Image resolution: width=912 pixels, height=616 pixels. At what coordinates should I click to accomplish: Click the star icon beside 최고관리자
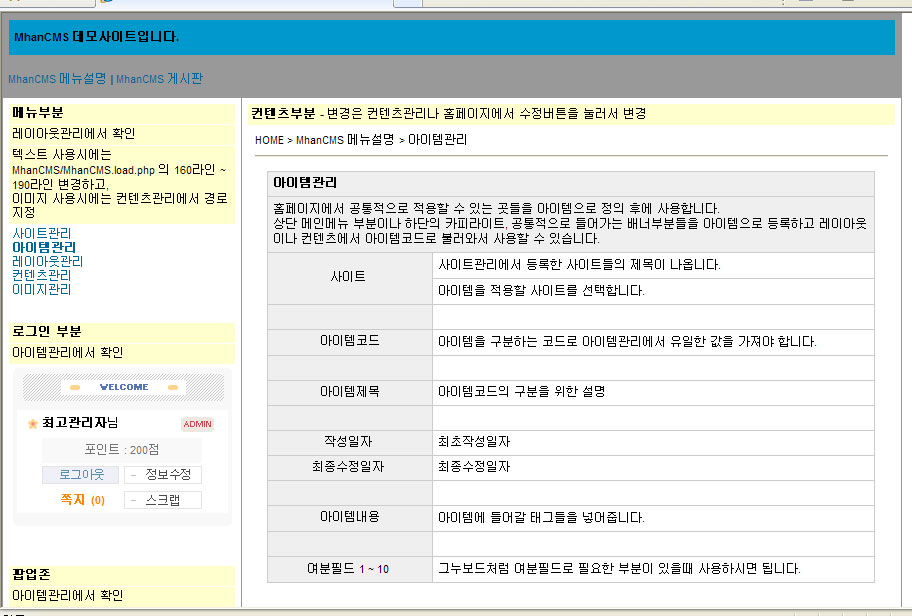pyautogui.click(x=32, y=424)
